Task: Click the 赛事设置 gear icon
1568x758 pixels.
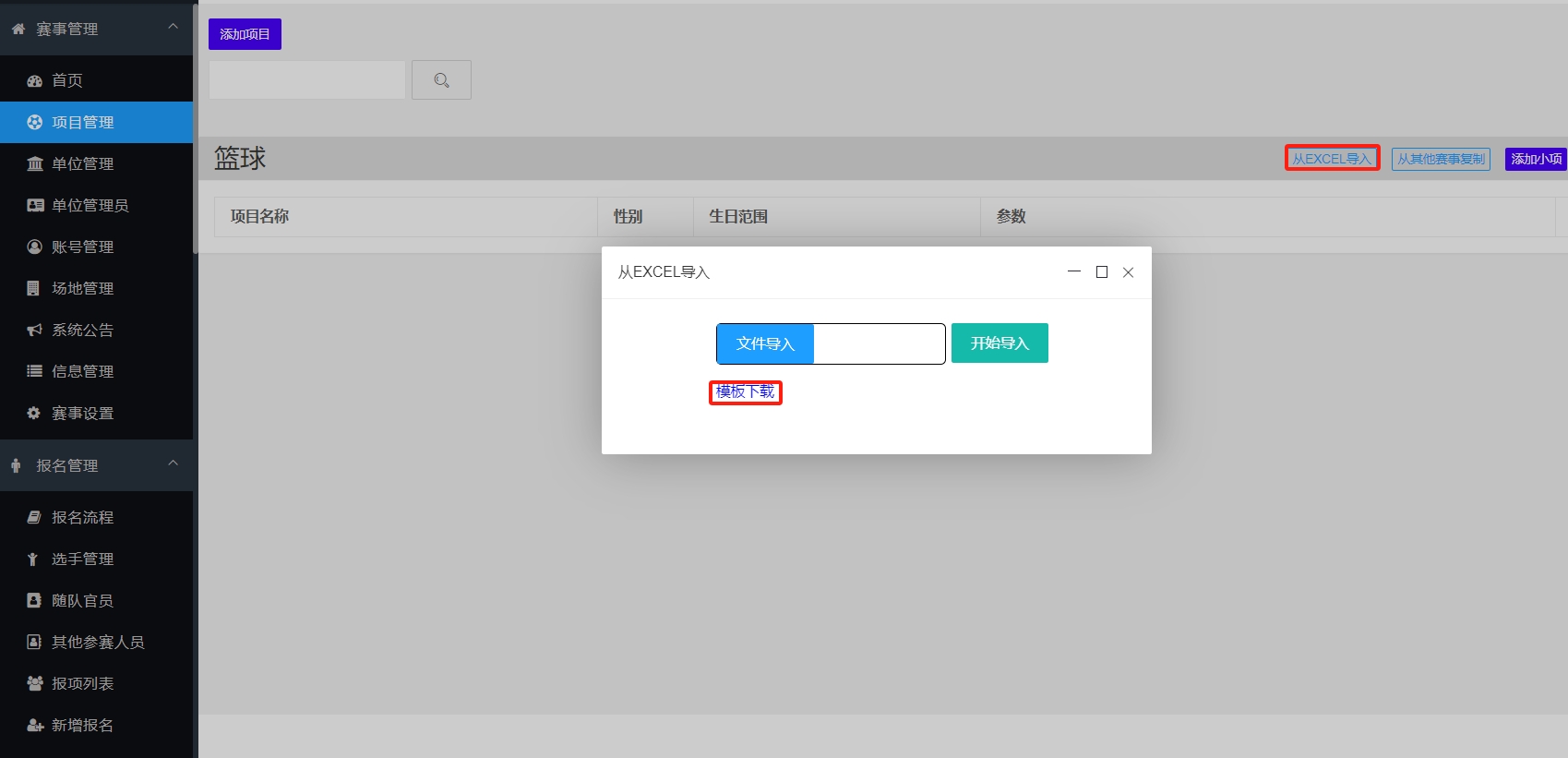Action: tap(34, 414)
